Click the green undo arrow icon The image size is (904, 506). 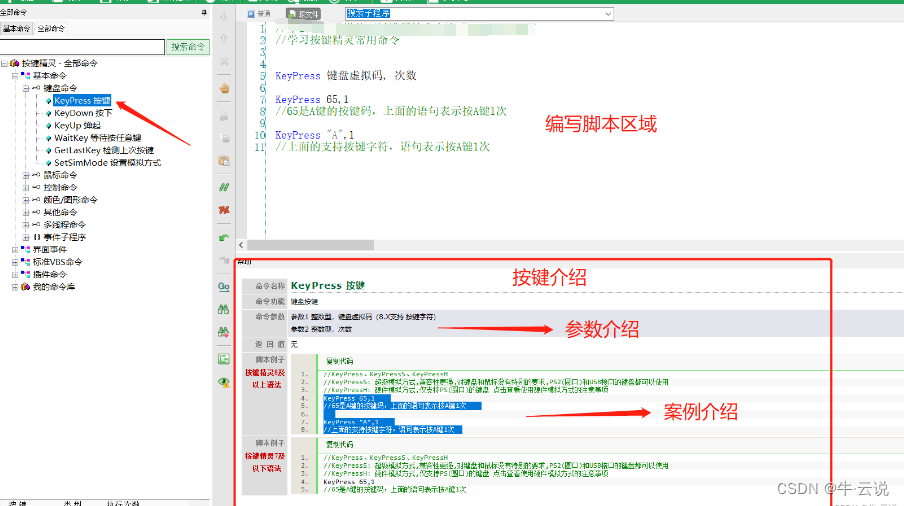click(224, 237)
